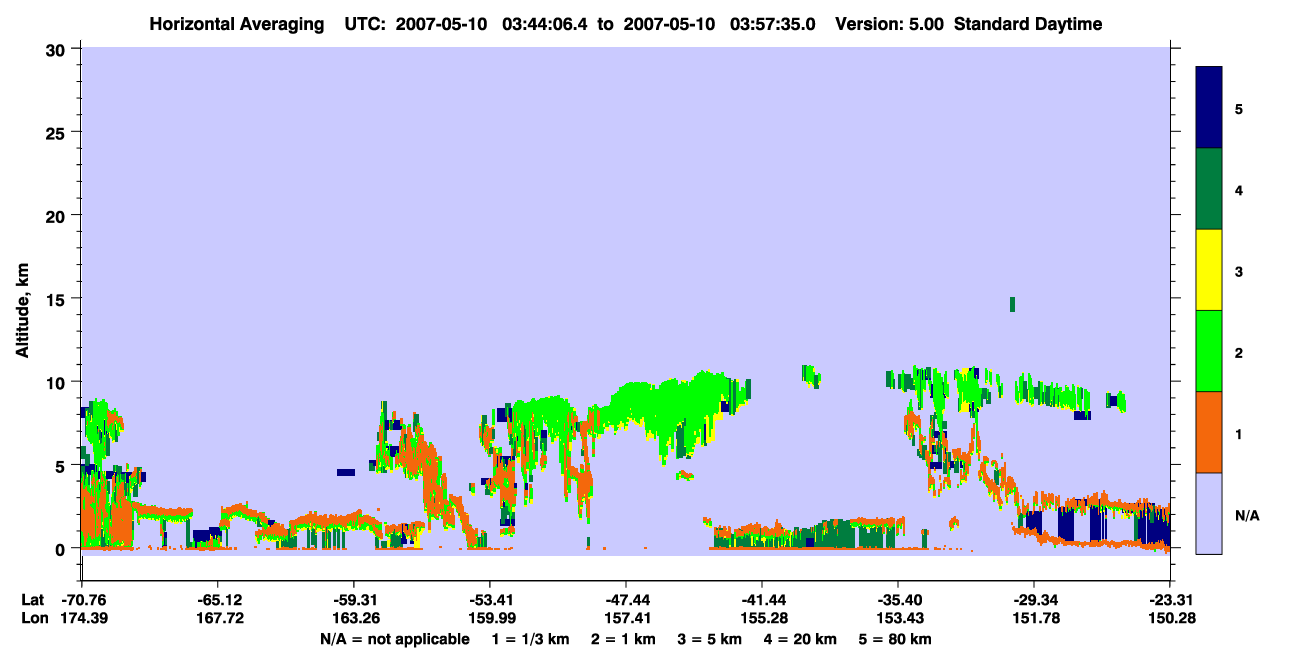
Task: Click the '4 = 20 km' legend entry
Action: [801, 639]
